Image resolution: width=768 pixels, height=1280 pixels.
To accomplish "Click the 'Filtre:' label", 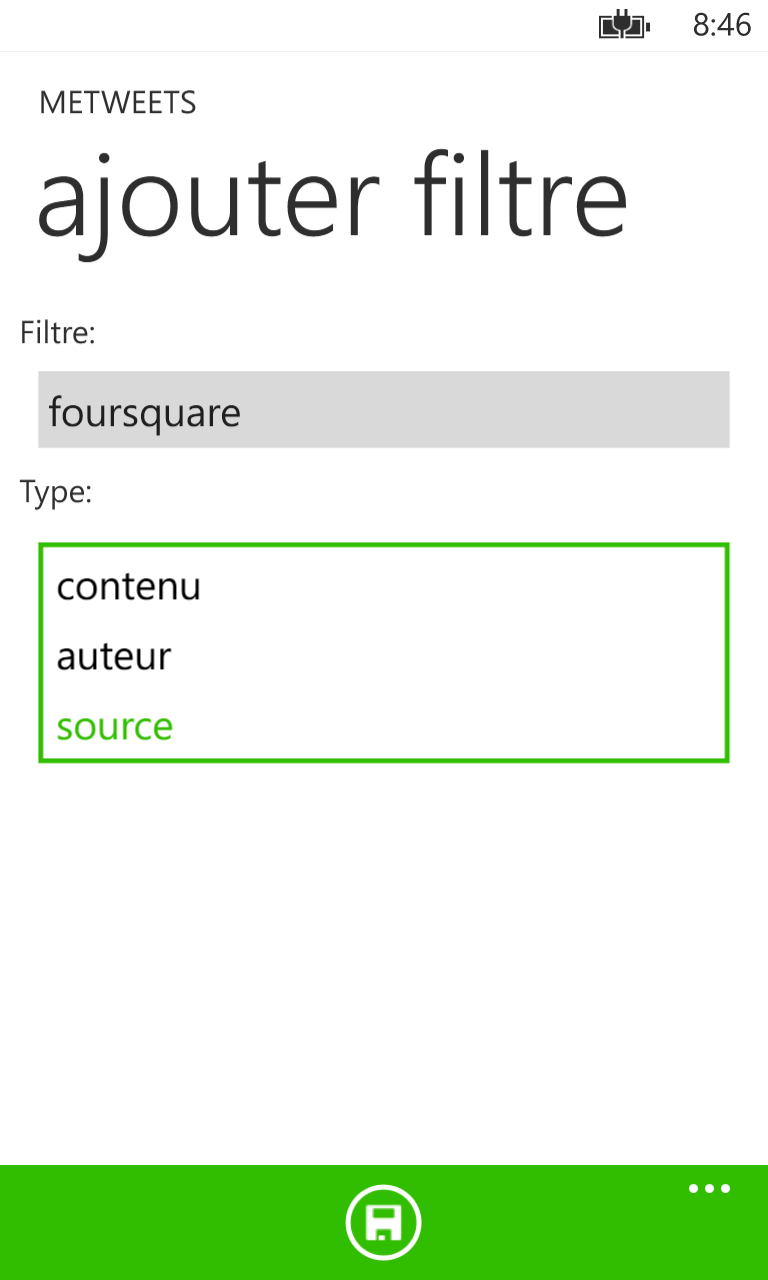I will [57, 333].
